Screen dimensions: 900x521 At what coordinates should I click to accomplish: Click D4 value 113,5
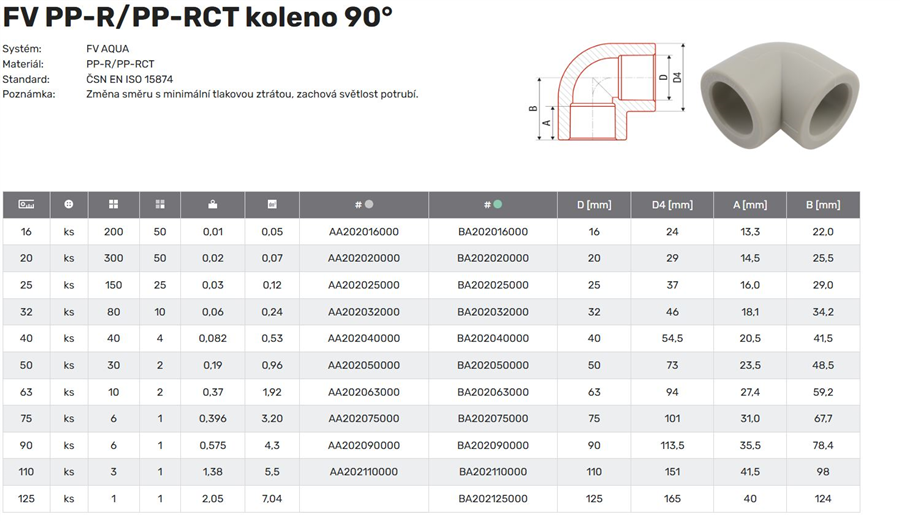pos(672,445)
